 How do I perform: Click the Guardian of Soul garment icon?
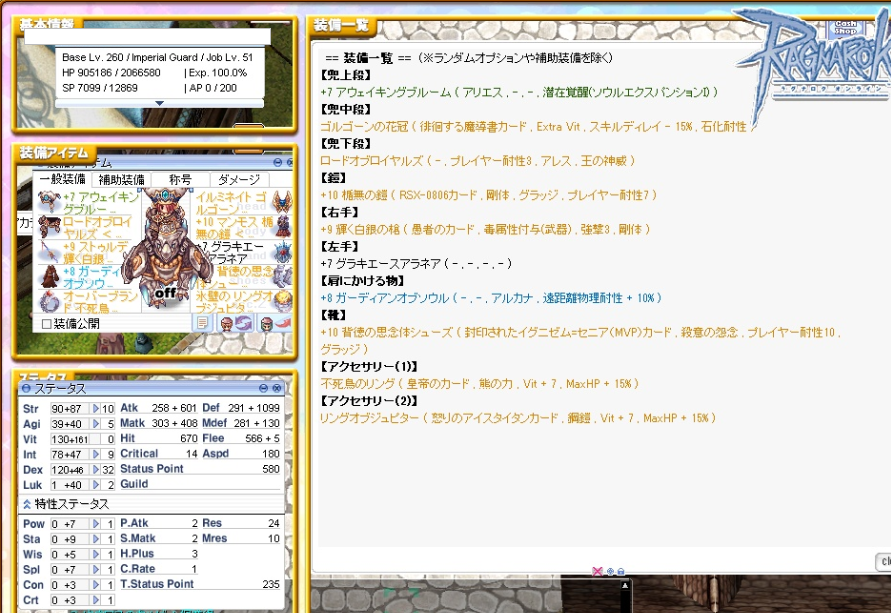point(48,276)
